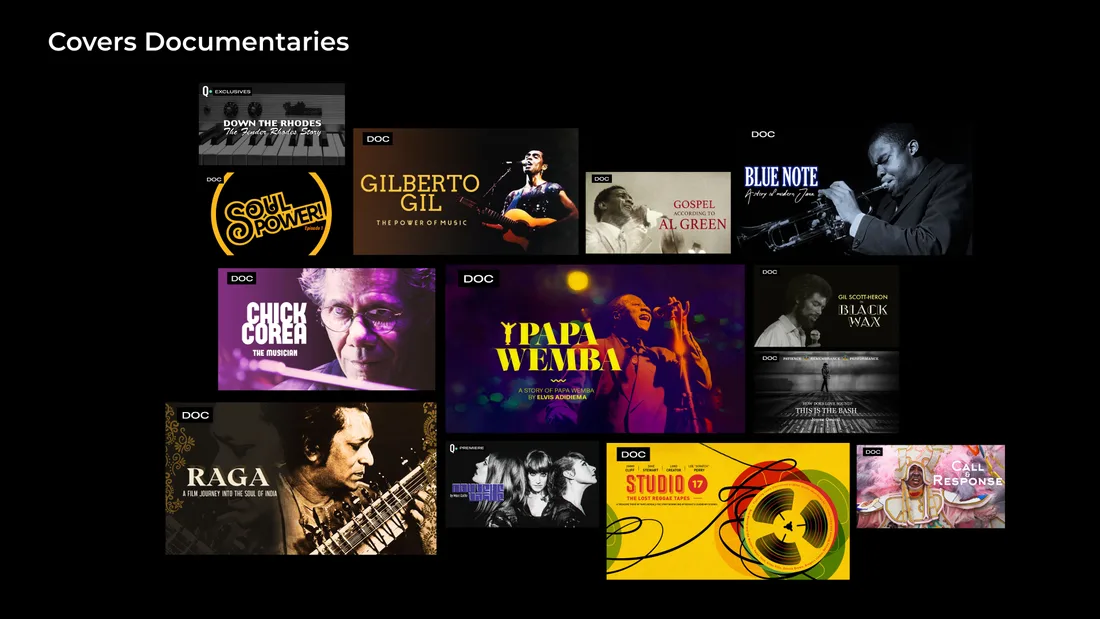The image size is (1100, 619).
Task: Click the DOC badge on Studio 17 cover
Action: (633, 455)
